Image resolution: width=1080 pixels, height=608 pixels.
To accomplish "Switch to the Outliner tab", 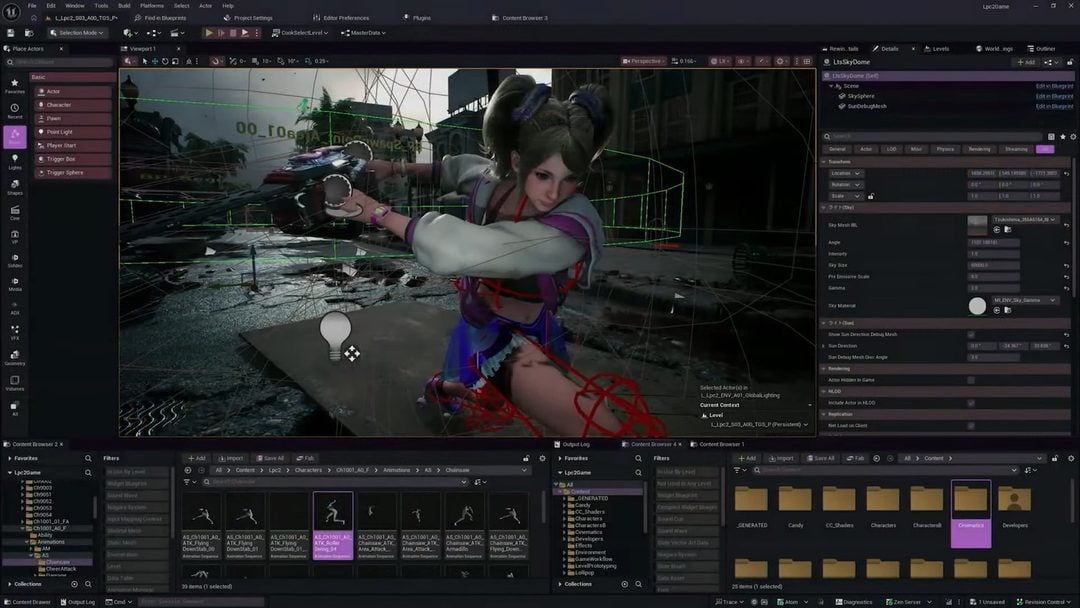I will [x=1041, y=49].
